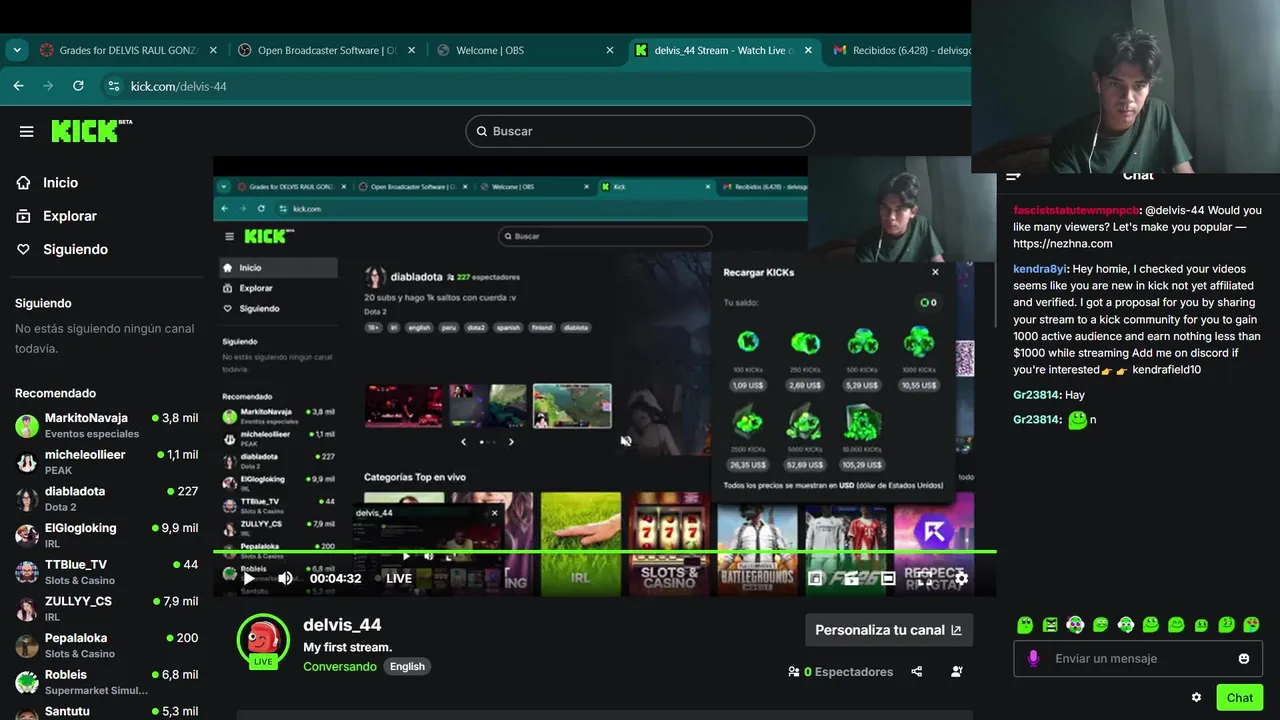Click the Enviar un mensaje input field
The height and width of the screenshot is (720, 1280).
coord(1138,659)
